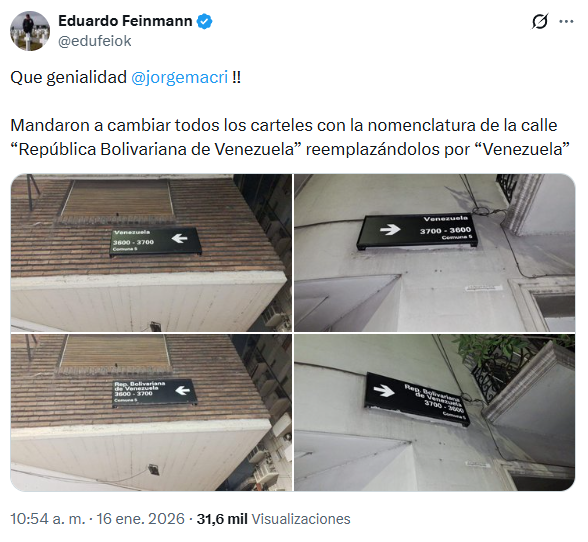Open bottom-right tilted Rep. Bolivariana sign photo
The width and height of the screenshot is (588, 542).
click(x=434, y=412)
